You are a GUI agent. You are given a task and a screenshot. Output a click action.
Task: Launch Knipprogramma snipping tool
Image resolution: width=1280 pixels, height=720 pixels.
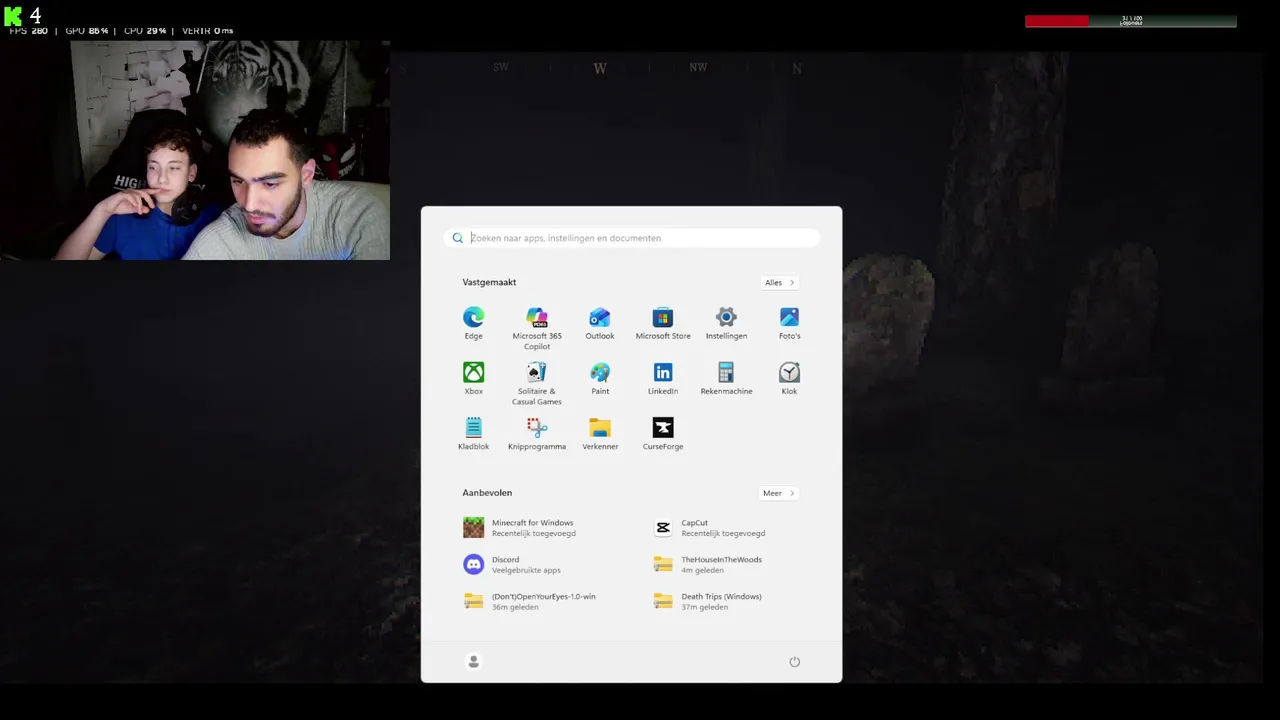[537, 433]
